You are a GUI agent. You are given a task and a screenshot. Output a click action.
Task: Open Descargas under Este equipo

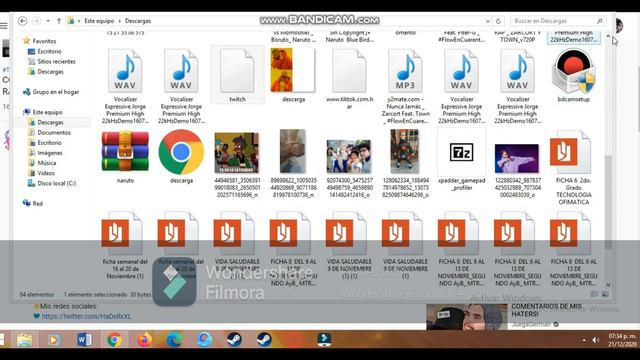[50, 122]
